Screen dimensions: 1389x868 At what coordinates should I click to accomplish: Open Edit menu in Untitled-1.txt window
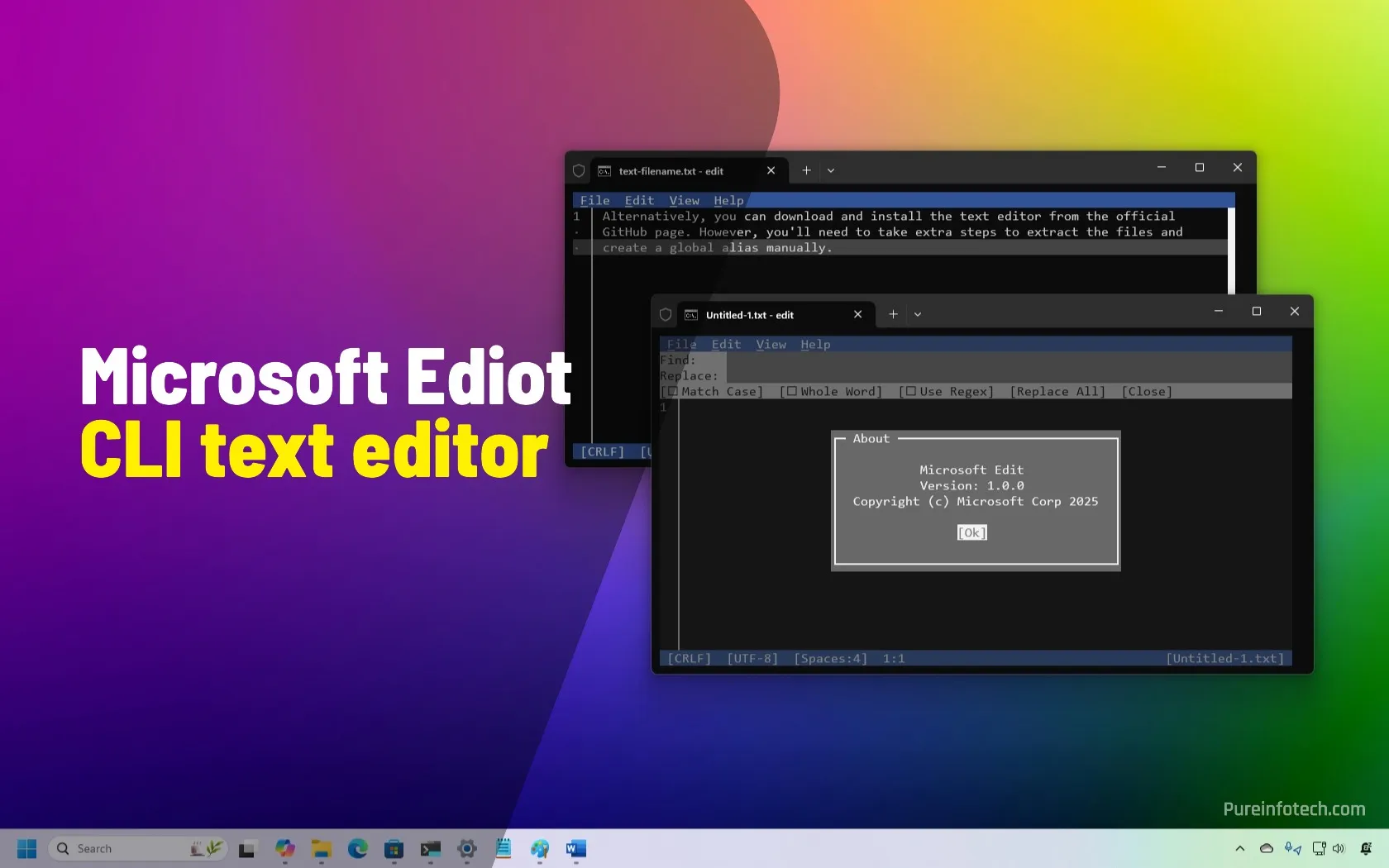(726, 345)
